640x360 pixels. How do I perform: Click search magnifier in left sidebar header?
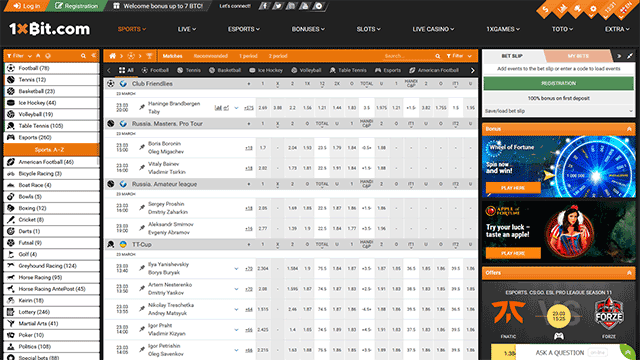[83, 56]
